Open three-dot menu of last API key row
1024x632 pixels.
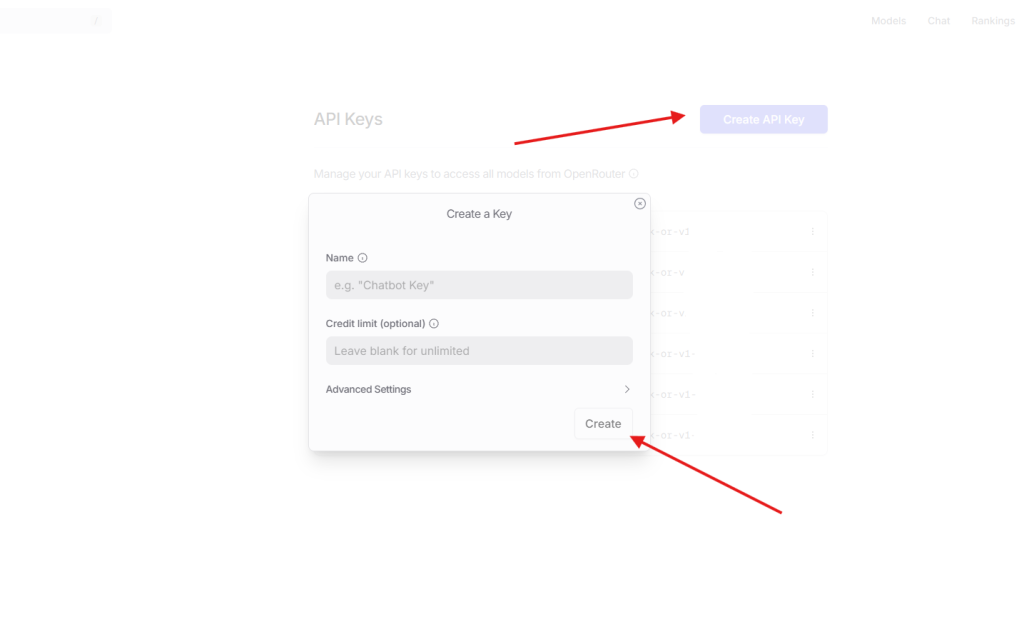pos(812,435)
